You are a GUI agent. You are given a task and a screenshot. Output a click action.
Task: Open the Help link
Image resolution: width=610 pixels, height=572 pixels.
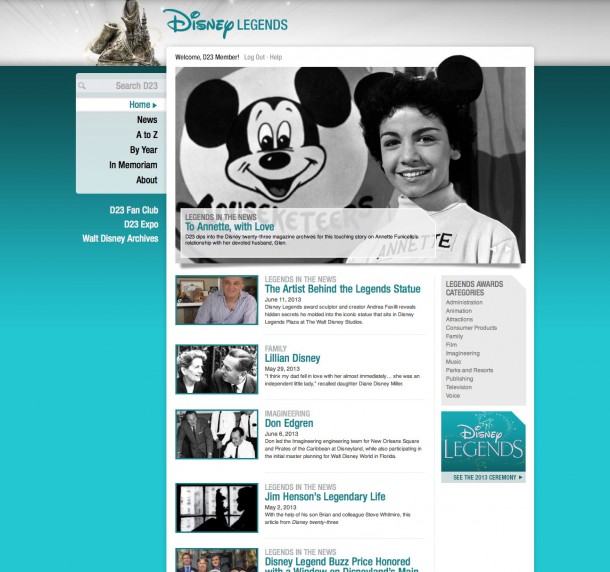point(276,57)
